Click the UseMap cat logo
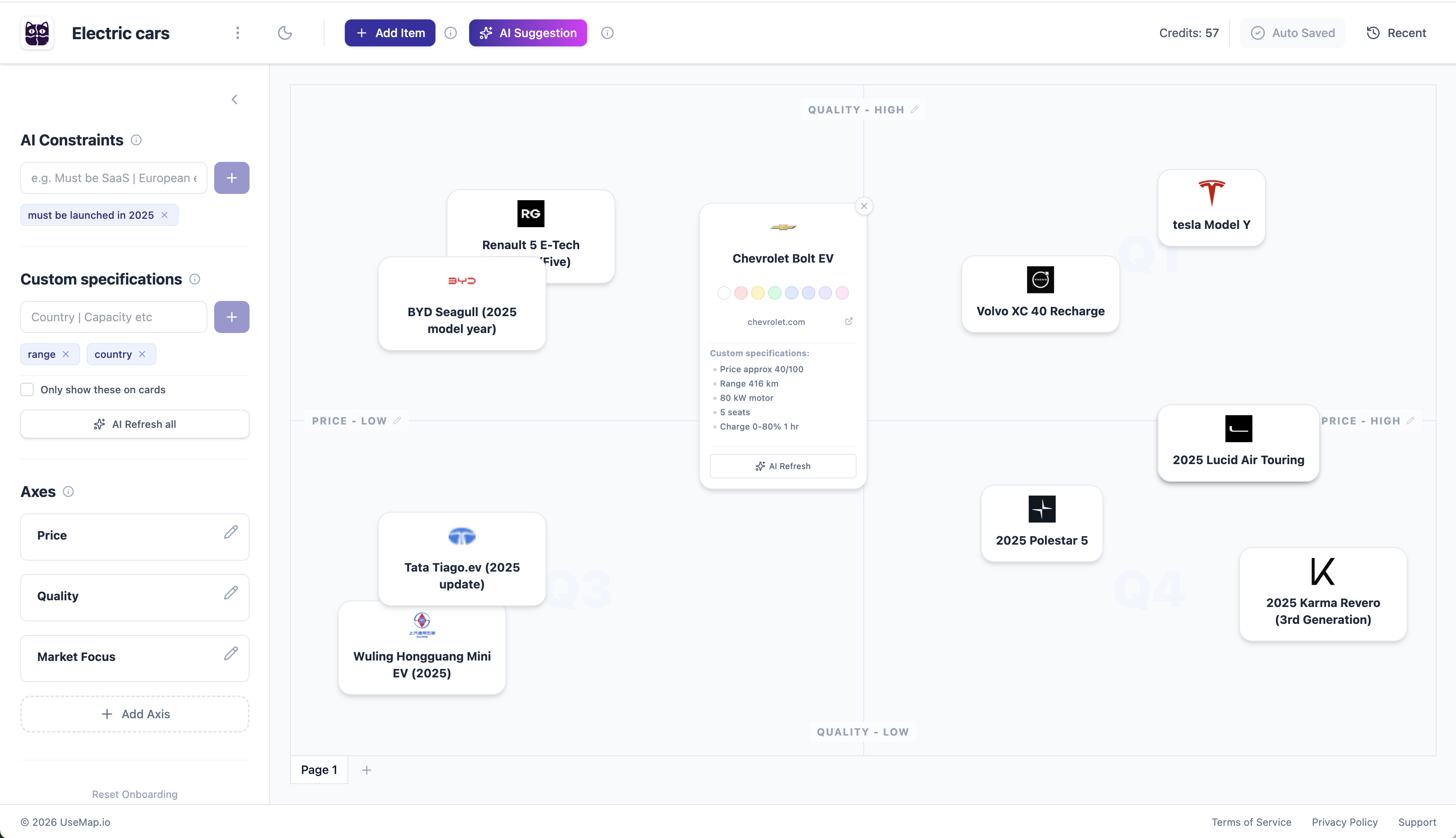This screenshot has width=1456, height=838. click(36, 33)
